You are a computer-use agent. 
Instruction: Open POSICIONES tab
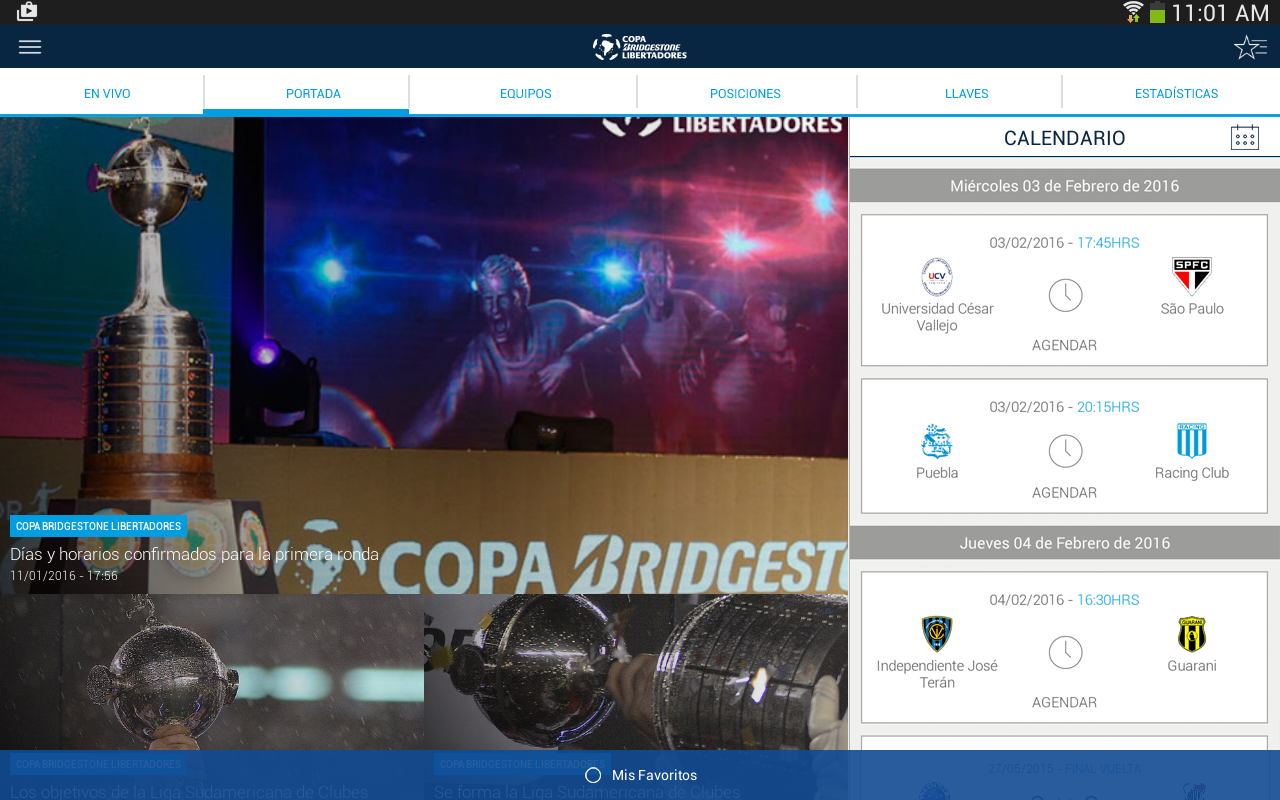tap(745, 93)
